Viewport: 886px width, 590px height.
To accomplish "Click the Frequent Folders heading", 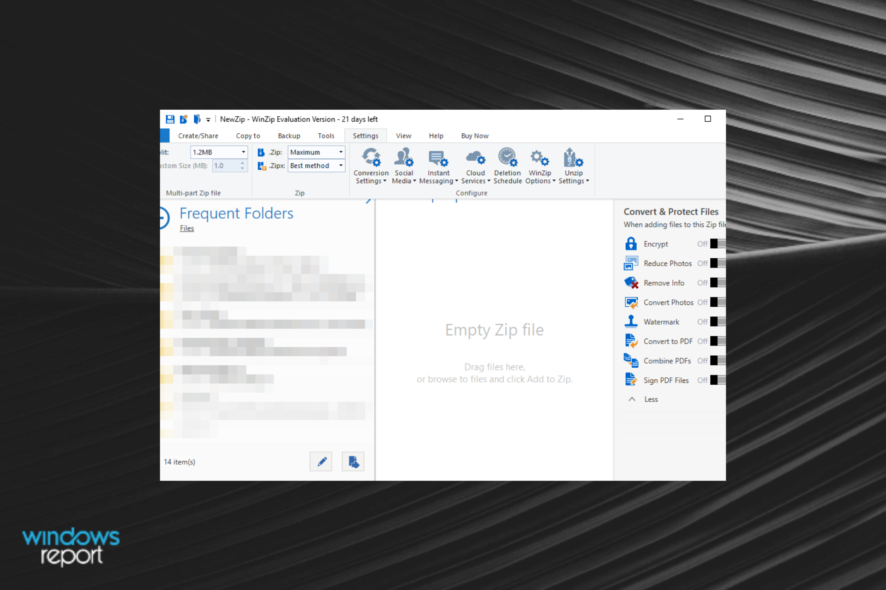I will pos(236,214).
